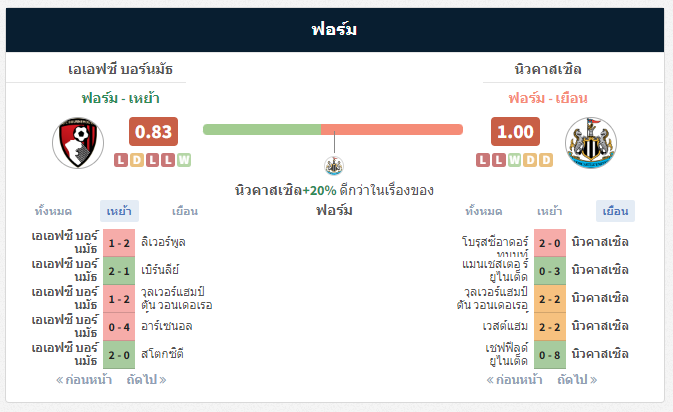Select Bournemouth's active เหย้า tab
Image resolution: width=673 pixels, height=412 pixels.
119,211
